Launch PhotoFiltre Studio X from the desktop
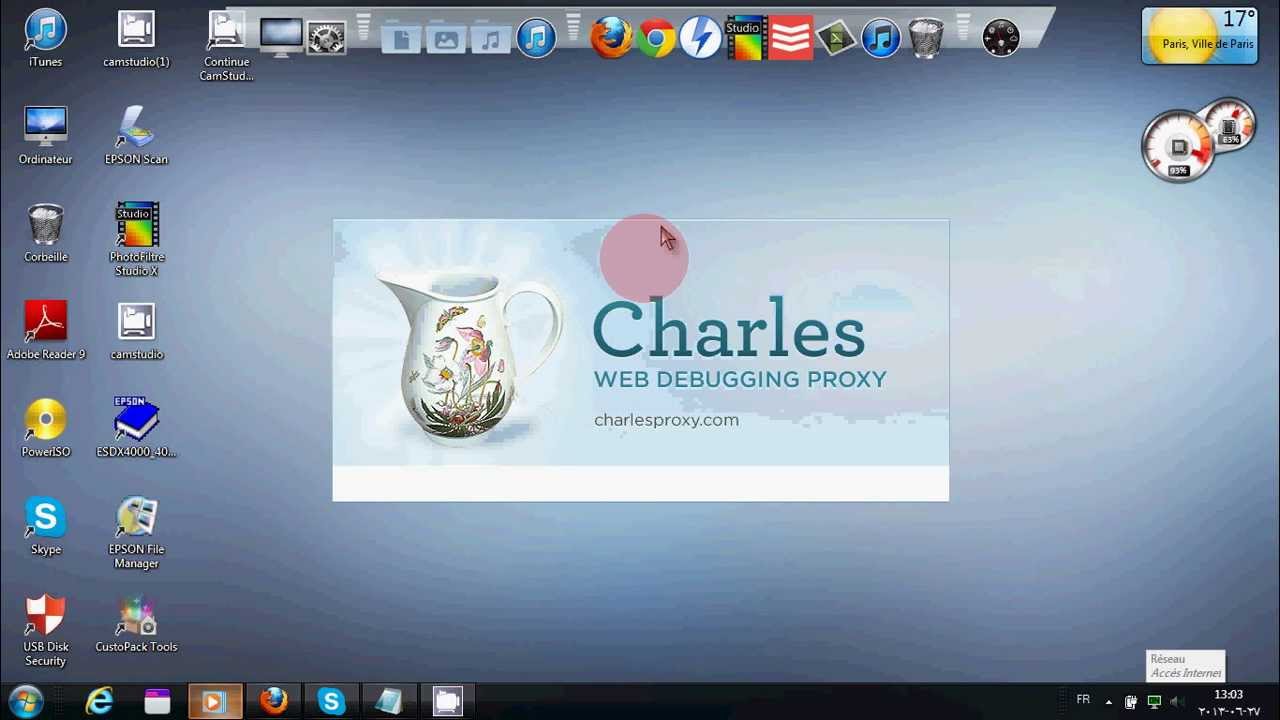This screenshot has width=1280, height=720. click(x=136, y=240)
